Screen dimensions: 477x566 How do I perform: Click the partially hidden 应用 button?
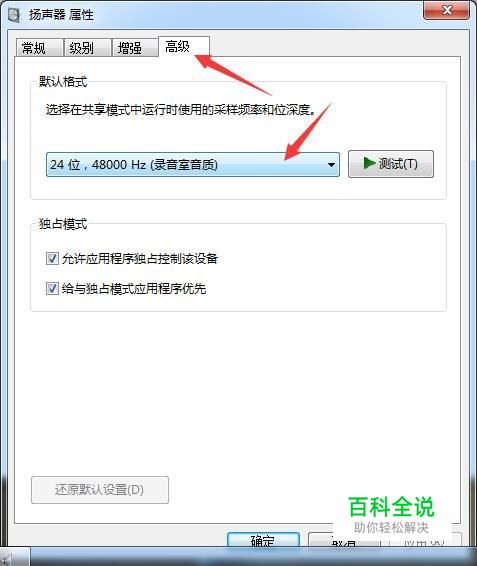click(425, 539)
